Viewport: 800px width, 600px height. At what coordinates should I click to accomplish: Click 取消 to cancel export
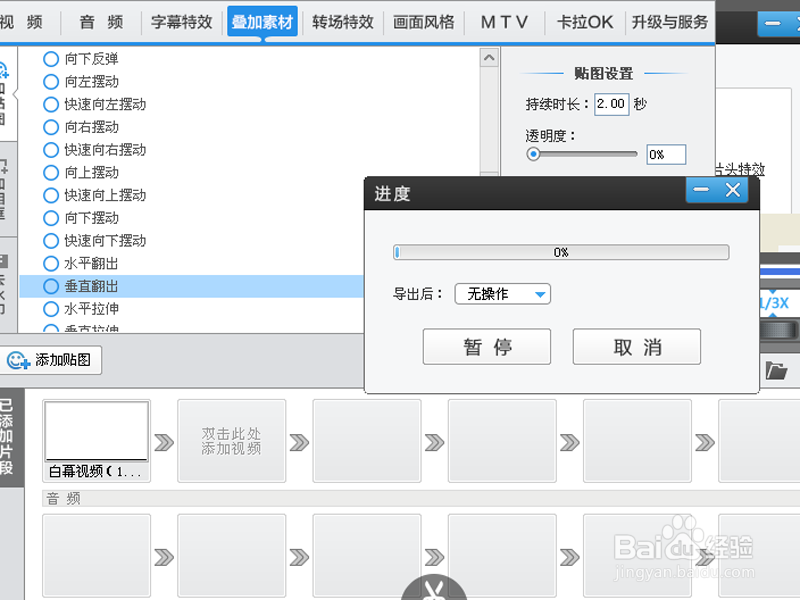point(637,347)
